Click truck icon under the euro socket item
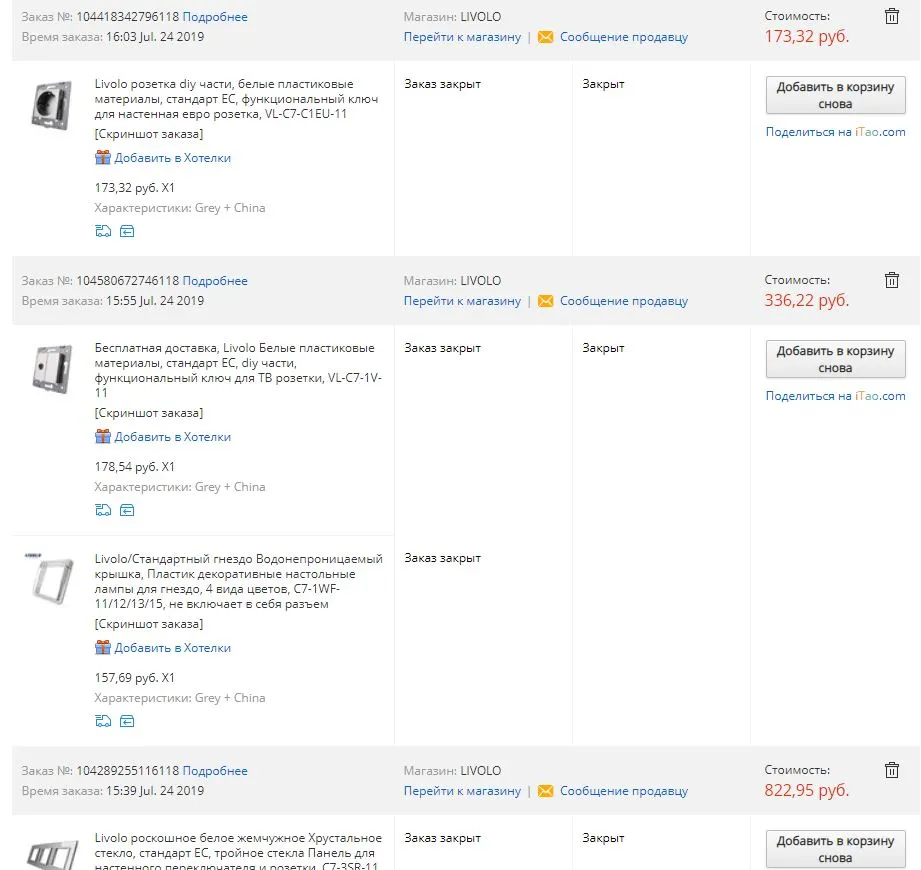Viewport: 921px width, 870px height. click(x=103, y=231)
